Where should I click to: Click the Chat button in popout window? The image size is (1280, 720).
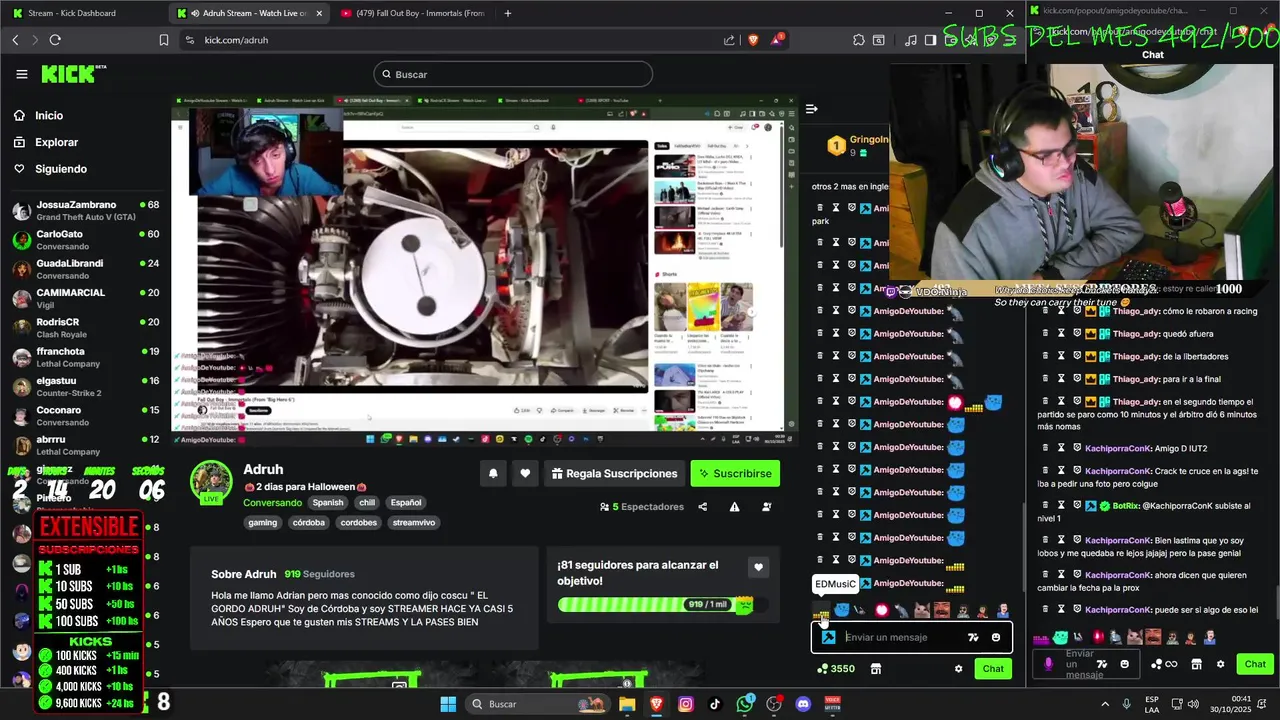[x=1255, y=664]
